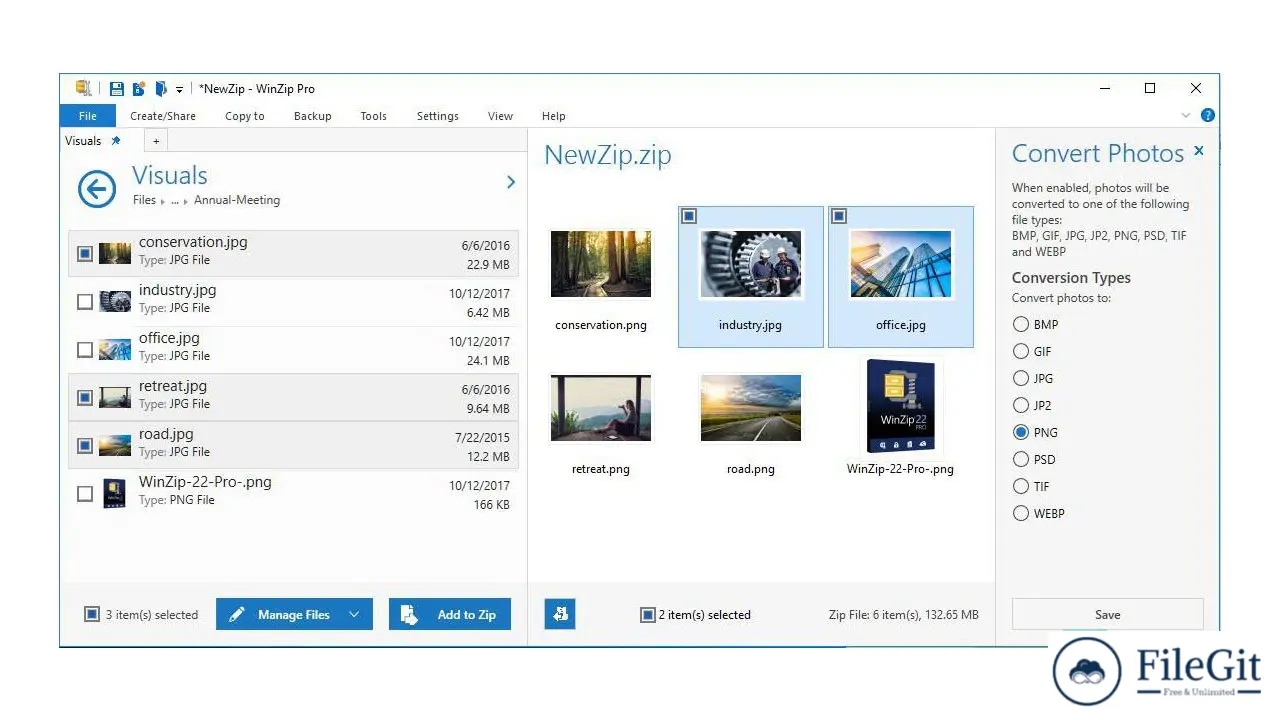Select the PSD conversion type
Screen dimensions: 1280x720
[1021, 459]
